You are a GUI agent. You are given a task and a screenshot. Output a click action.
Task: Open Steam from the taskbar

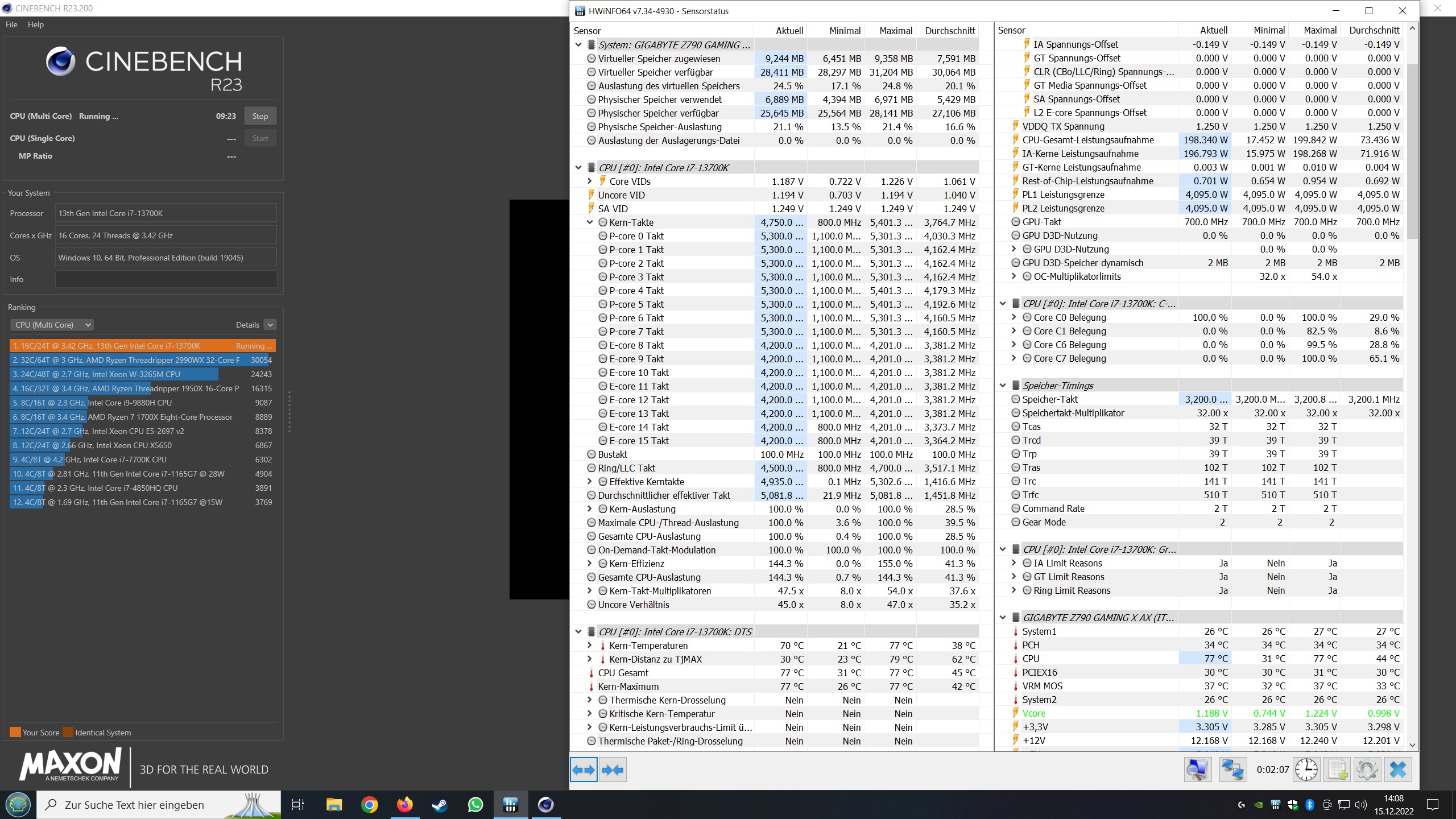pos(440,805)
